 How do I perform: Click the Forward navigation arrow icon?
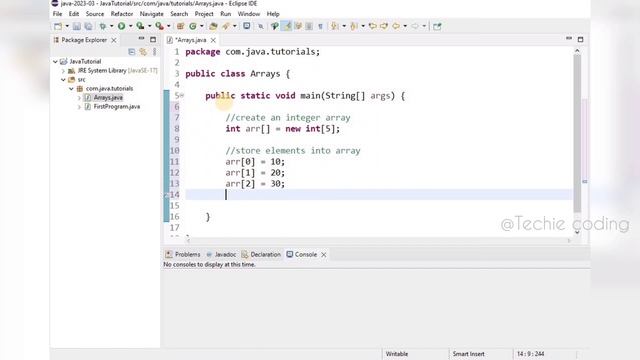tap(415, 26)
